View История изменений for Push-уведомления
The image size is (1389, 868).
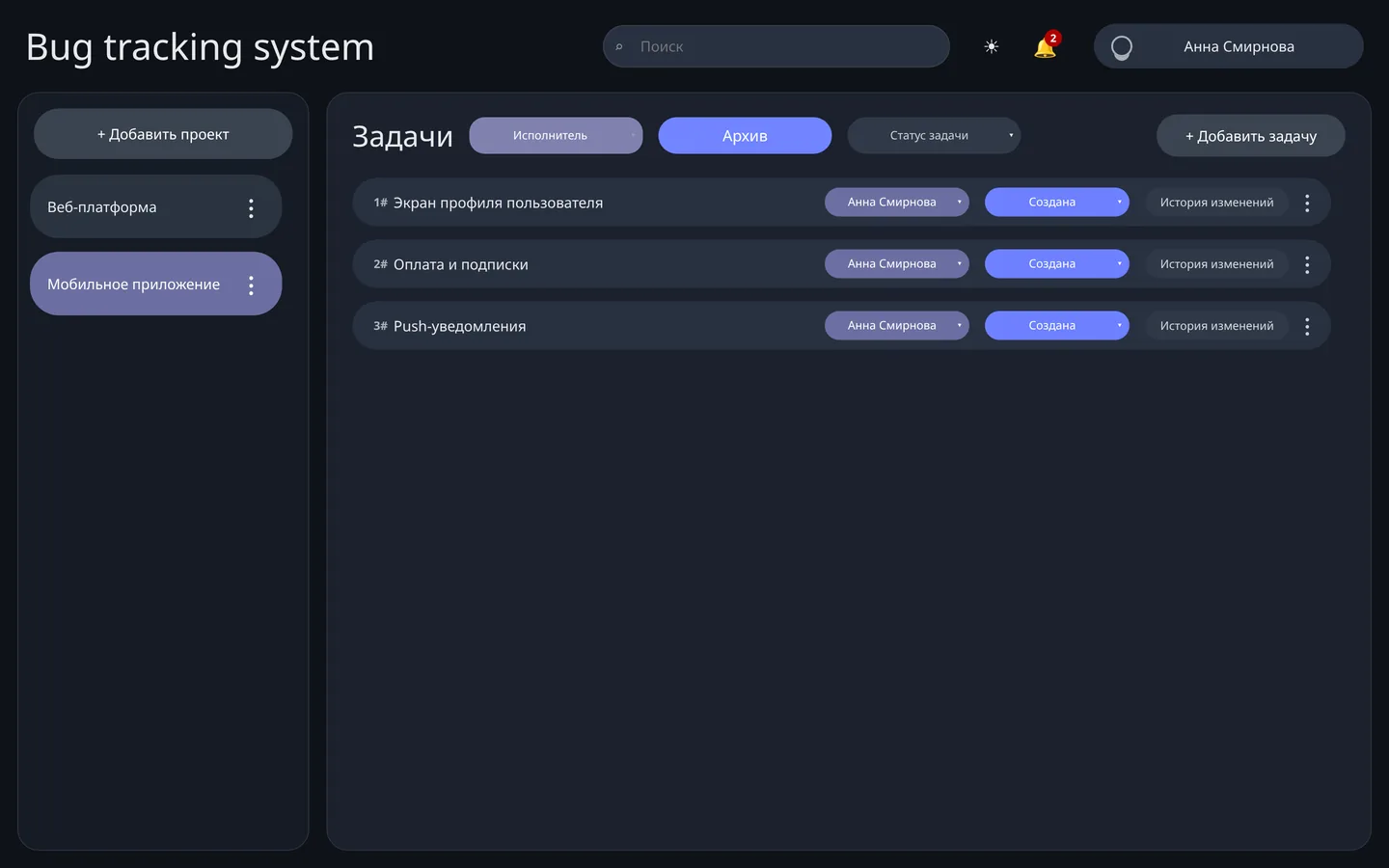click(x=1216, y=326)
